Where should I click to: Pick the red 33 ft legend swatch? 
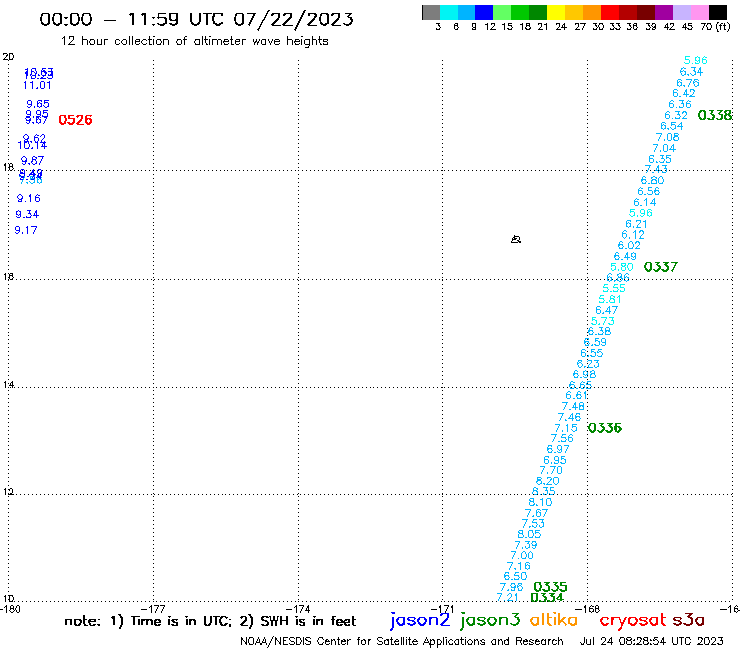click(x=610, y=12)
